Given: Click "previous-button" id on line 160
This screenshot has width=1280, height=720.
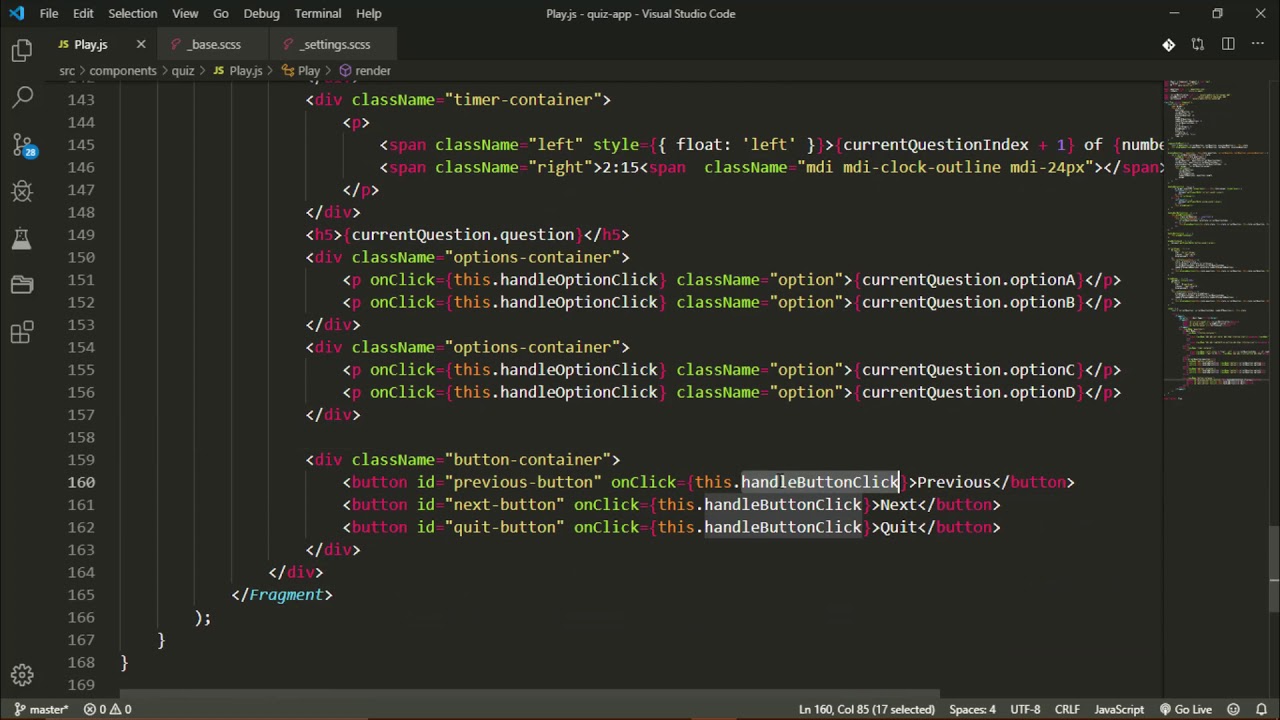Looking at the screenshot, I should pos(523,482).
